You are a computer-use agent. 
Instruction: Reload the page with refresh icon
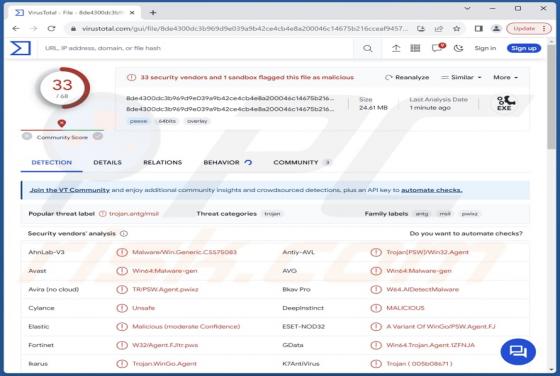coord(51,29)
